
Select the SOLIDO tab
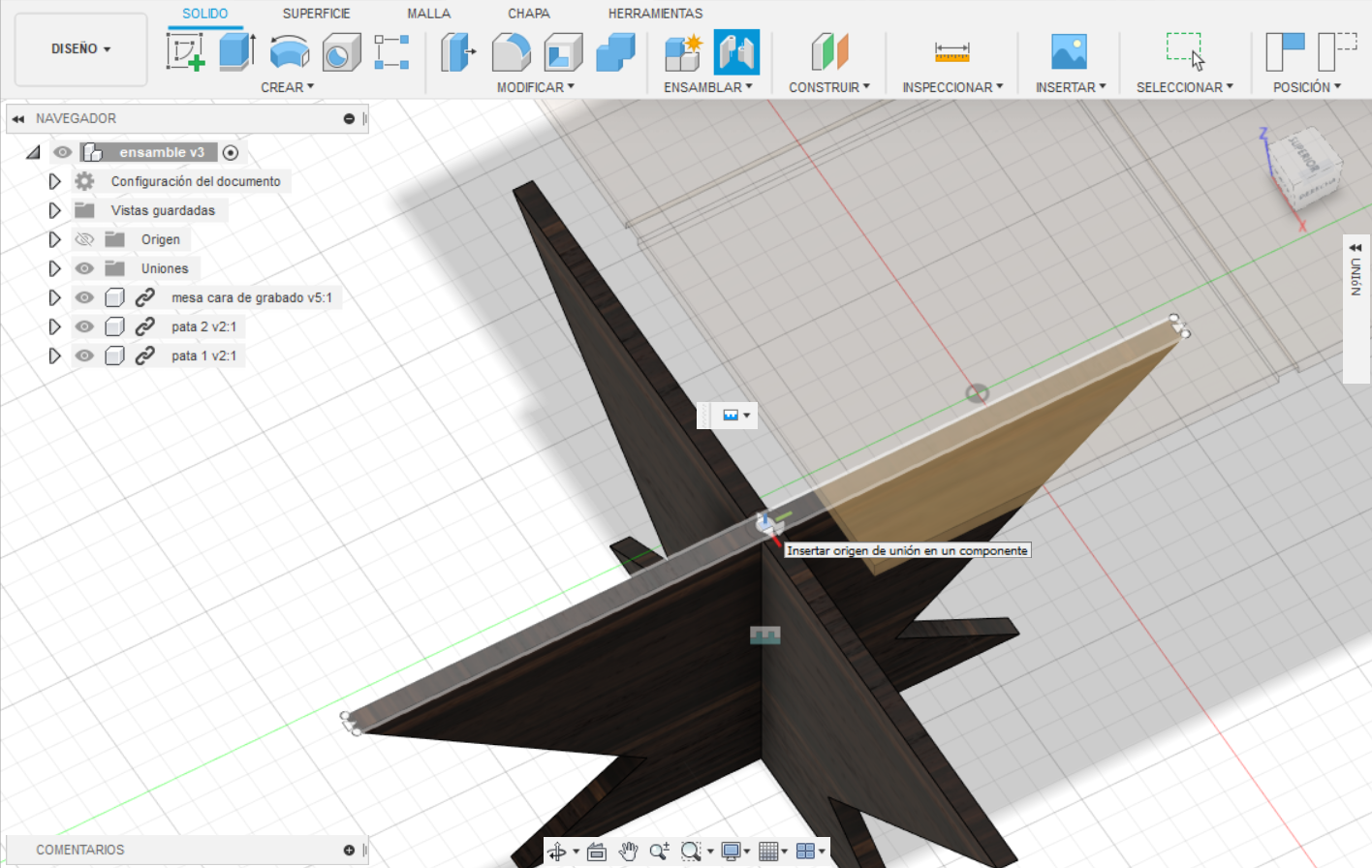(205, 14)
